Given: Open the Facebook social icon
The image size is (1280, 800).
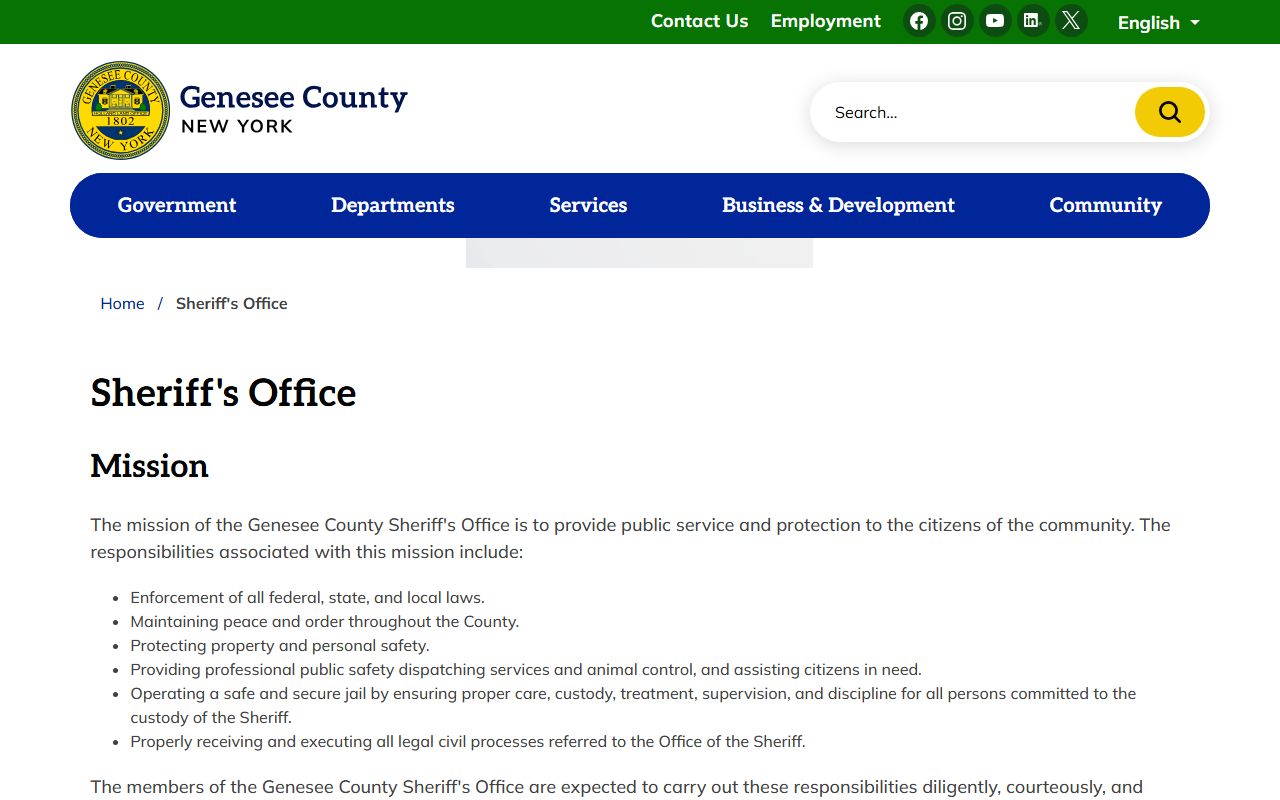Looking at the screenshot, I should (919, 21).
